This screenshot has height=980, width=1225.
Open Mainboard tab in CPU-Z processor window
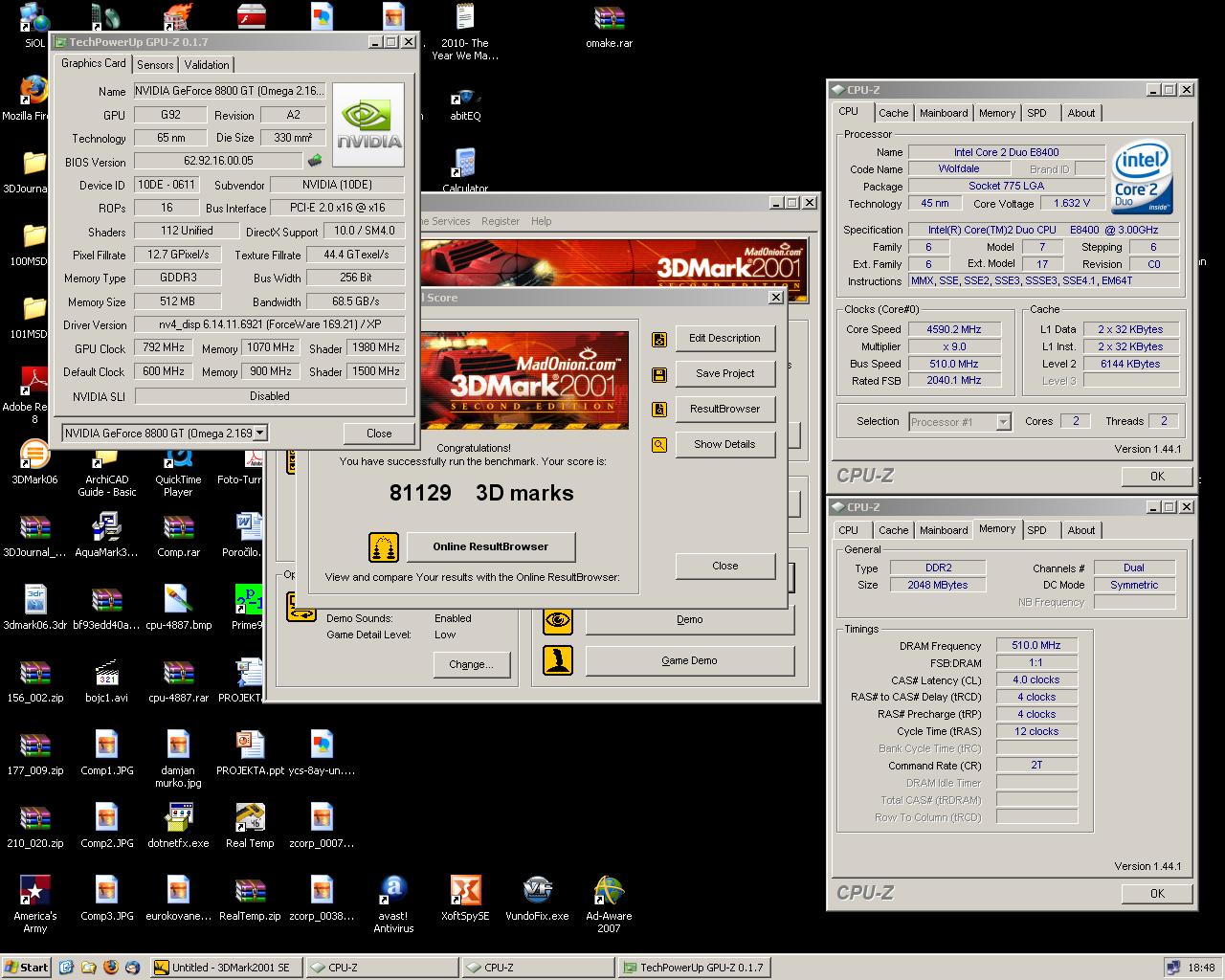pos(944,113)
